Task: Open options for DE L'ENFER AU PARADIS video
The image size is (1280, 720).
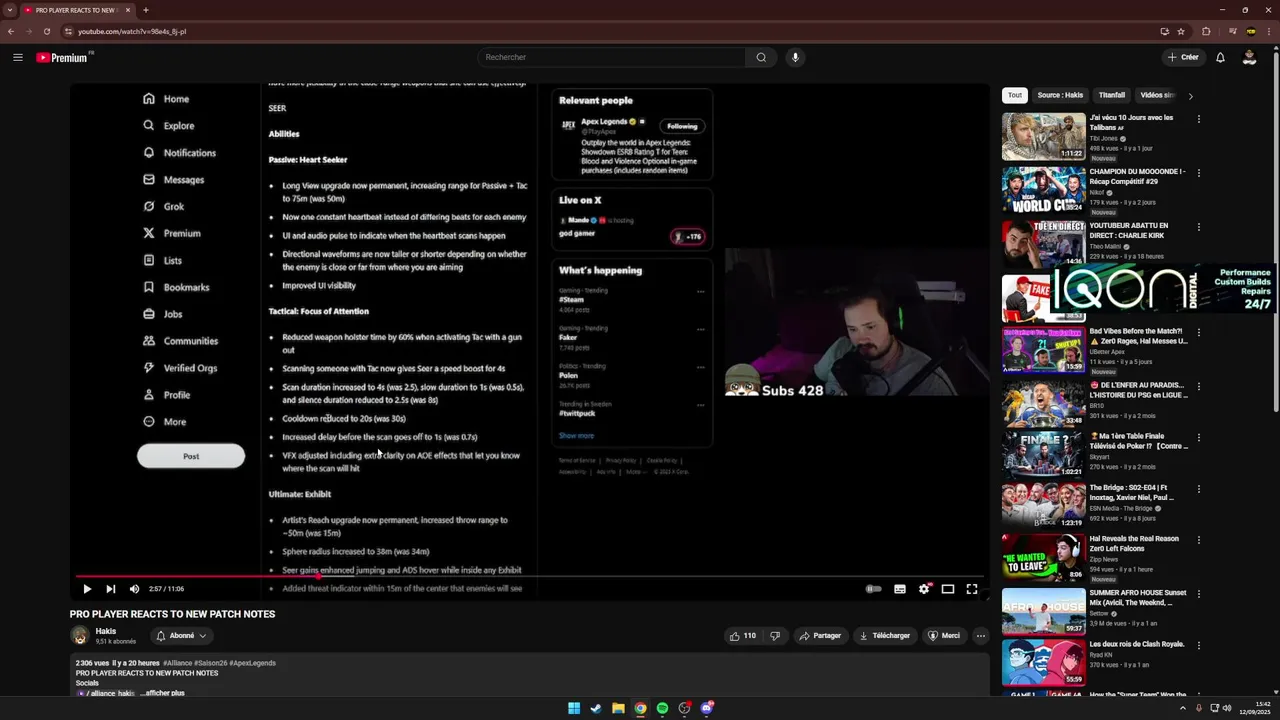Action: [1199, 386]
